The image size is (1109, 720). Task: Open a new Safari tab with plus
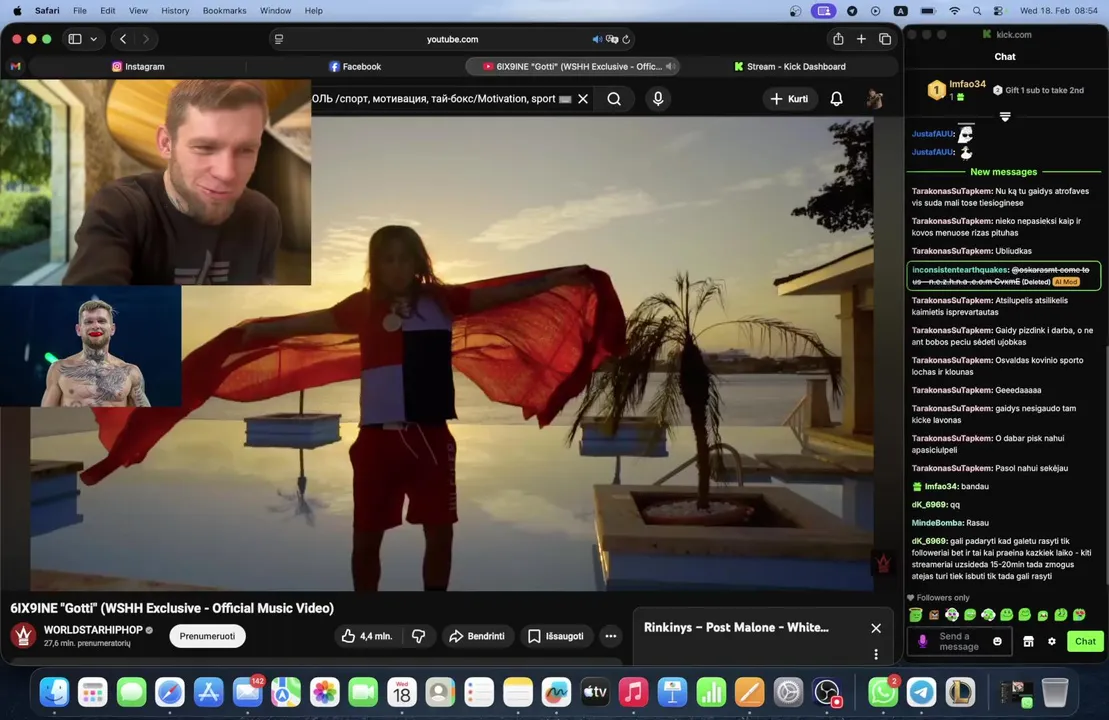click(861, 39)
